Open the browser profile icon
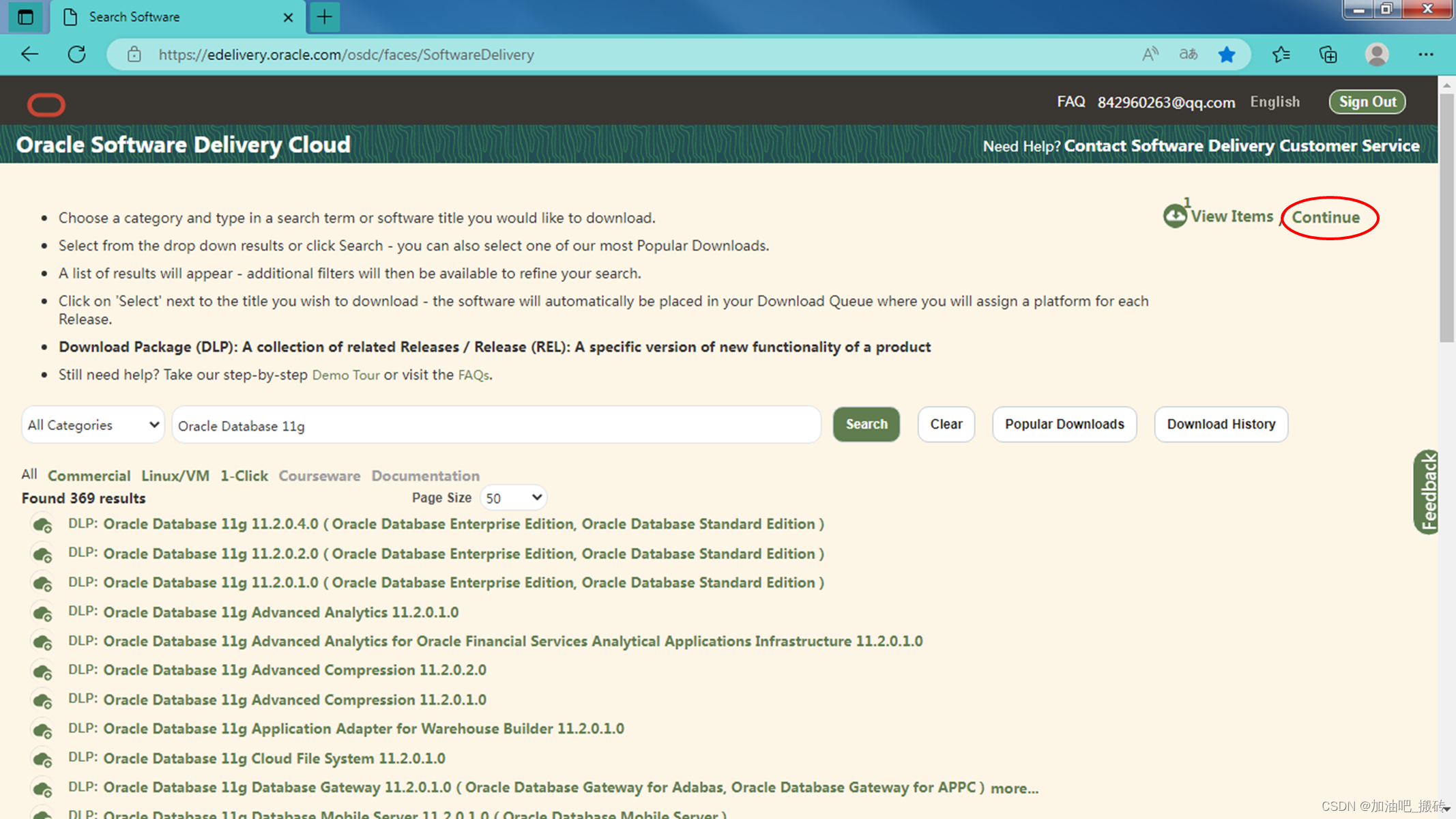The width and height of the screenshot is (1456, 819). [1377, 54]
